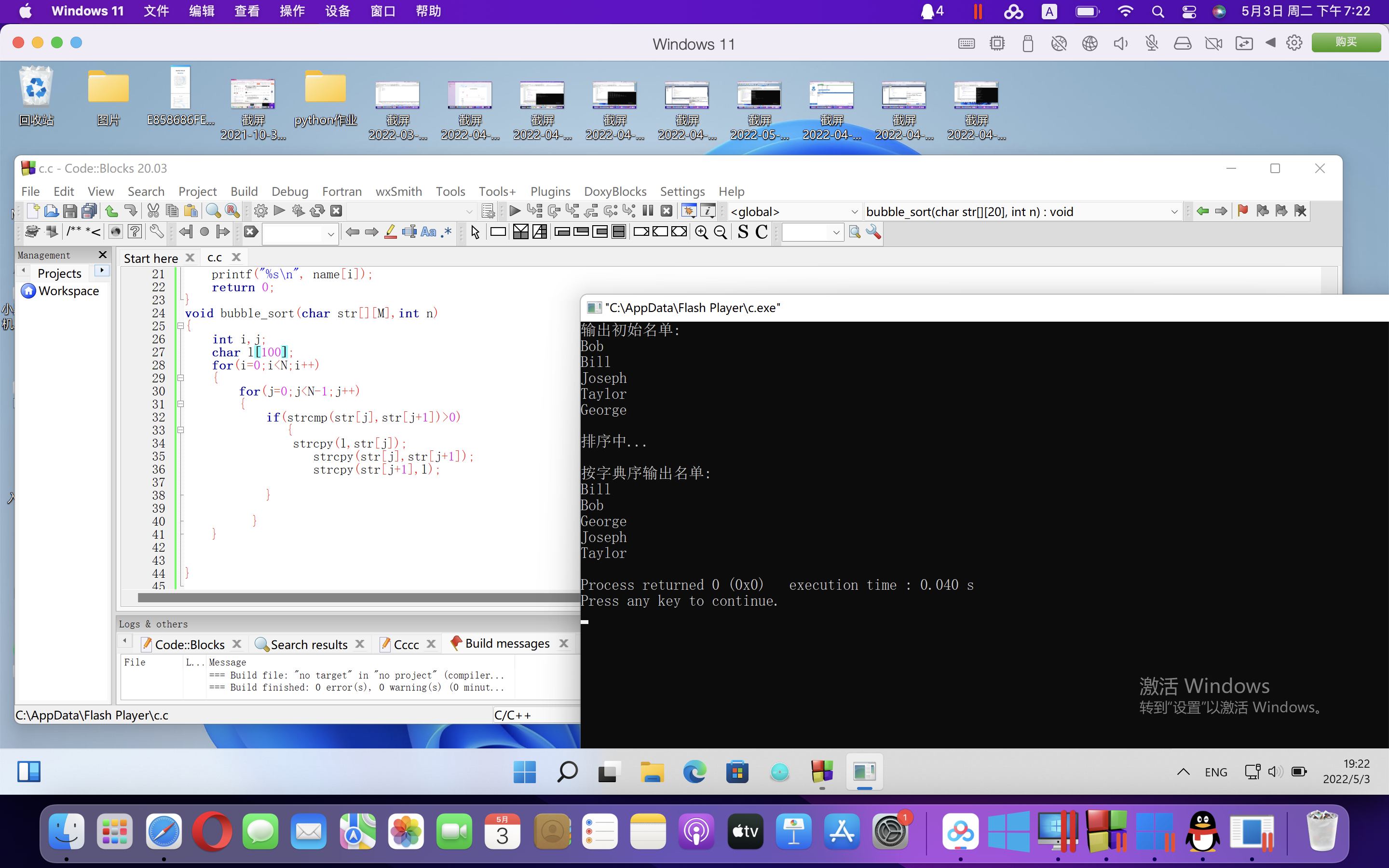Click the green 购买 button
1389x868 pixels.
pyautogui.click(x=1346, y=42)
